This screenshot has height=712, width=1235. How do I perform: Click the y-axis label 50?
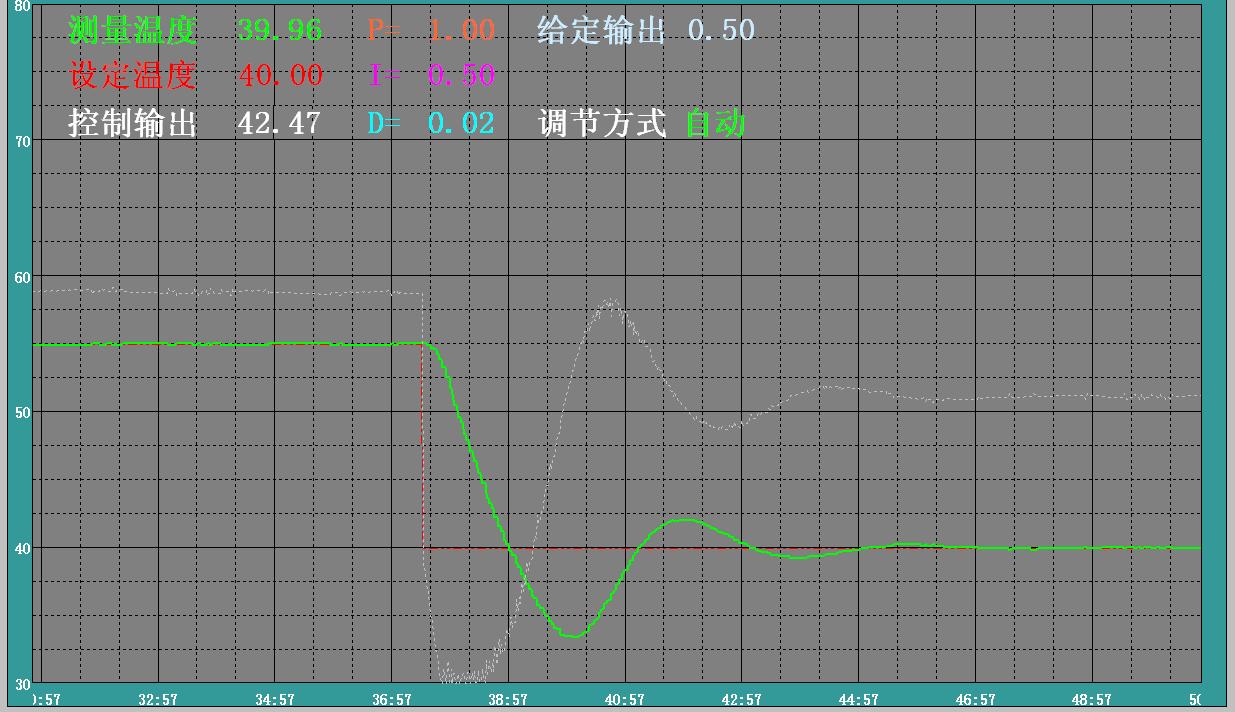click(x=22, y=413)
